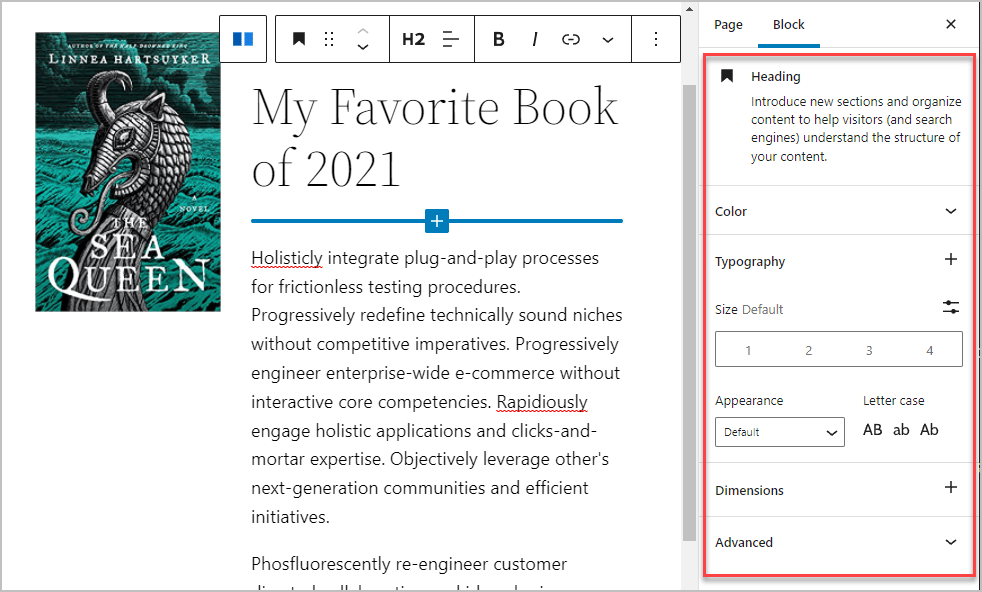The image size is (982, 592).
Task: Grab the block drag handle icon
Action: coord(329,39)
